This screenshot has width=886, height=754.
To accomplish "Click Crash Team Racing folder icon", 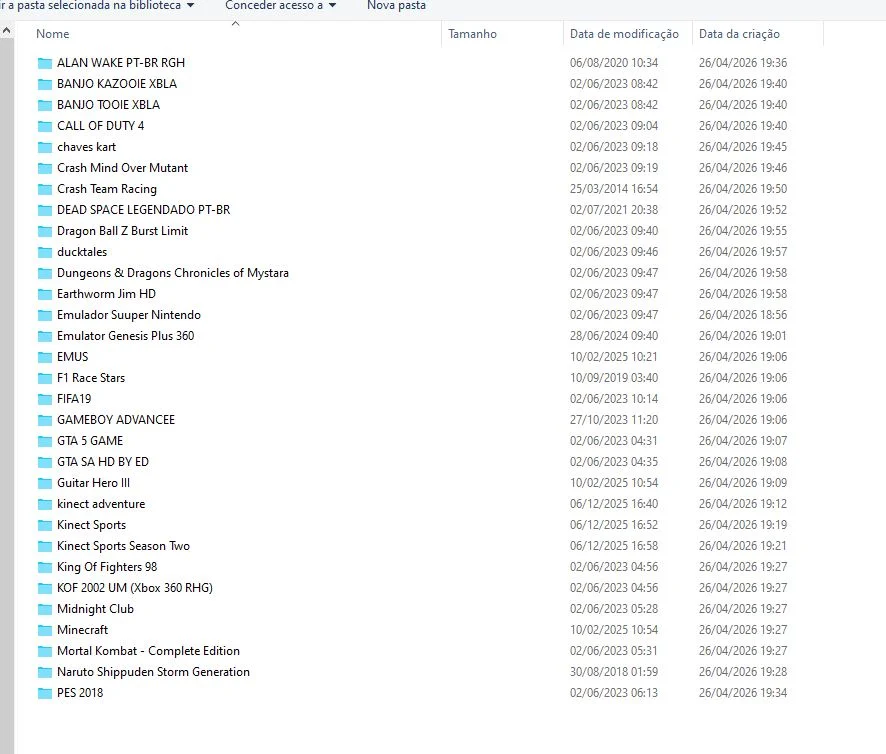I will coord(45,189).
